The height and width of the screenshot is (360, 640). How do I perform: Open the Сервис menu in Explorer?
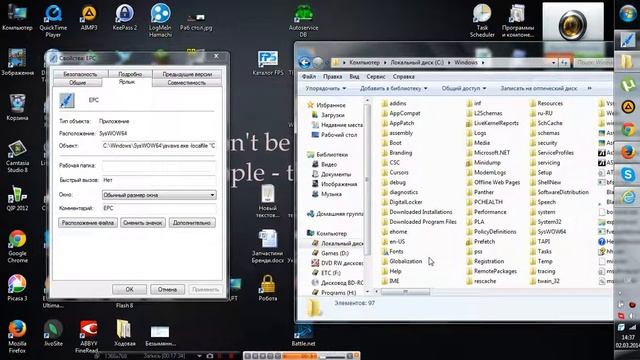click(376, 77)
